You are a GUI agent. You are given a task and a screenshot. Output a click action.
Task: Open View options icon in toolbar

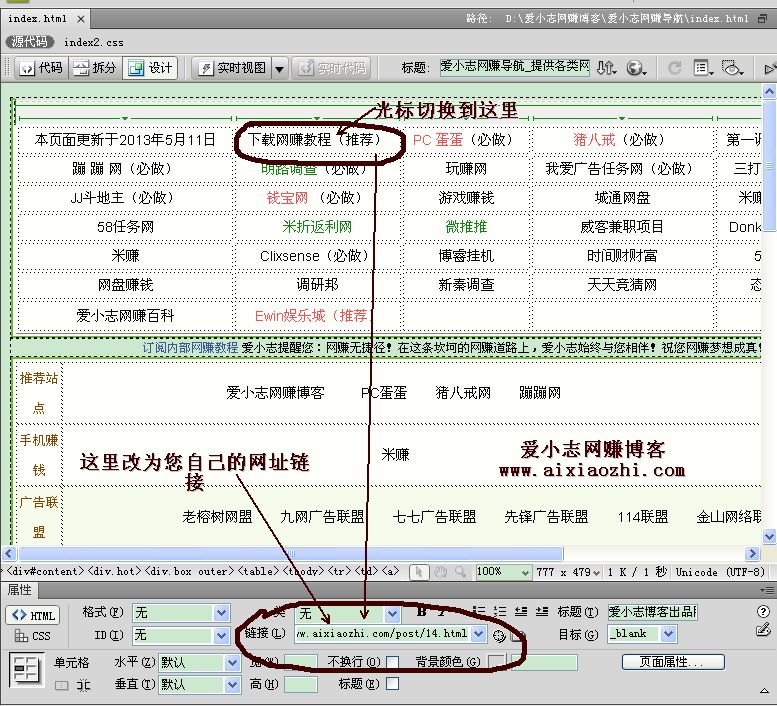pos(703,68)
